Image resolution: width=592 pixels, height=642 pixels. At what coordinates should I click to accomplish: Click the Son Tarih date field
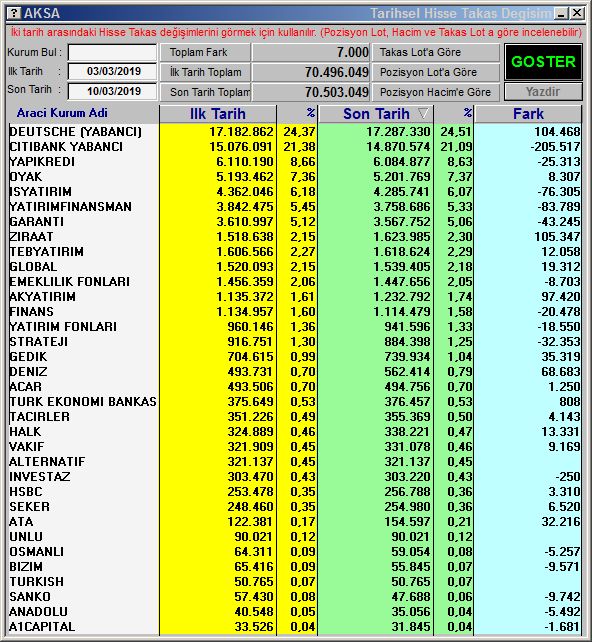point(113,91)
